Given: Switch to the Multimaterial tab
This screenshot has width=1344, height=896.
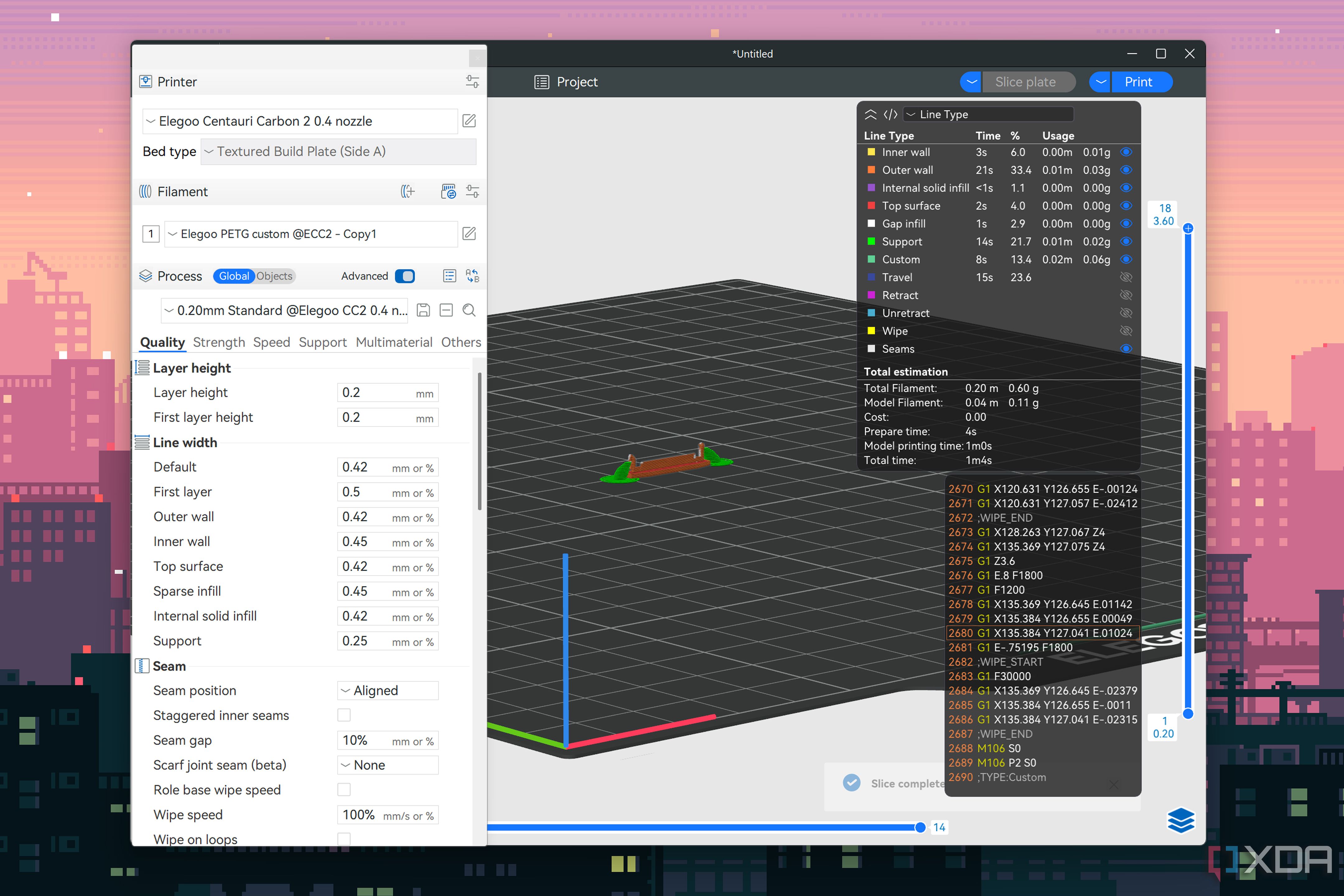Looking at the screenshot, I should (x=394, y=342).
